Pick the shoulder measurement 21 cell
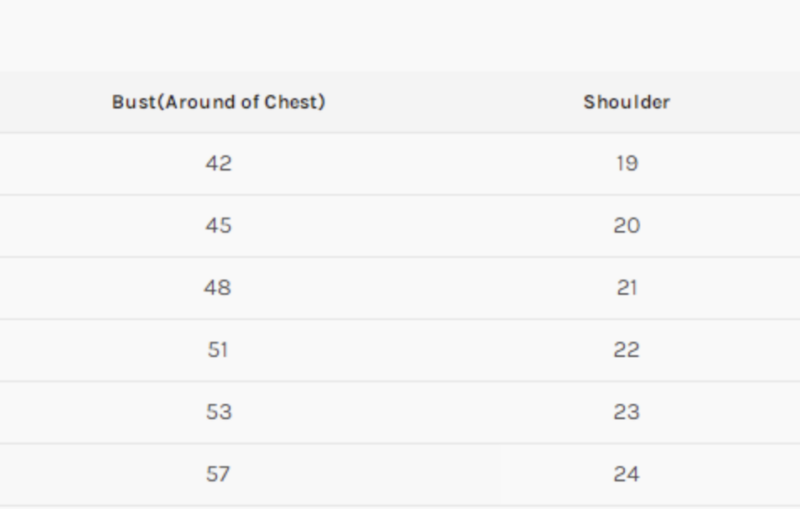Screen dimensions: 800x509 626,288
